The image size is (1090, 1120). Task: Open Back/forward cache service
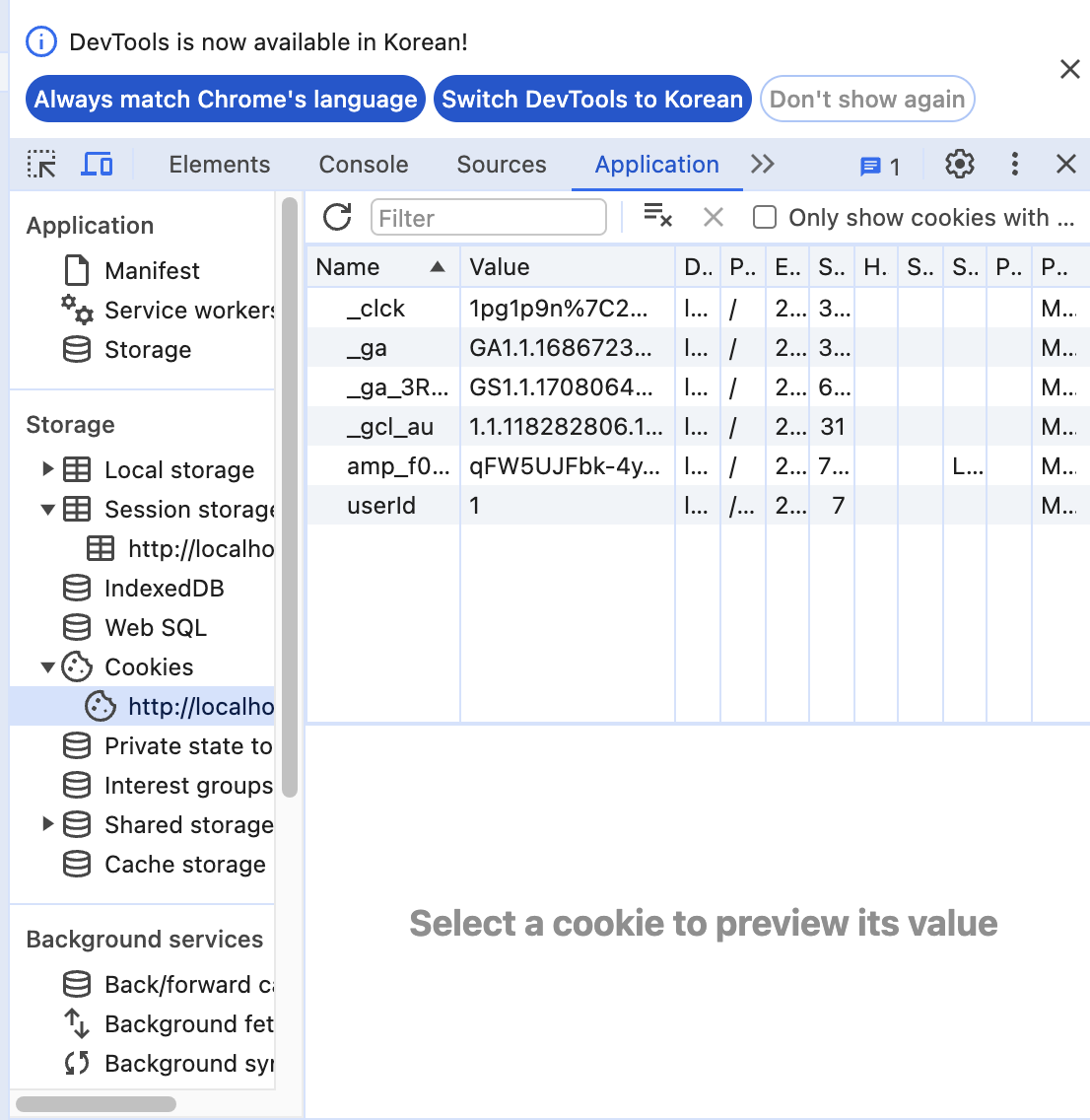click(x=142, y=984)
